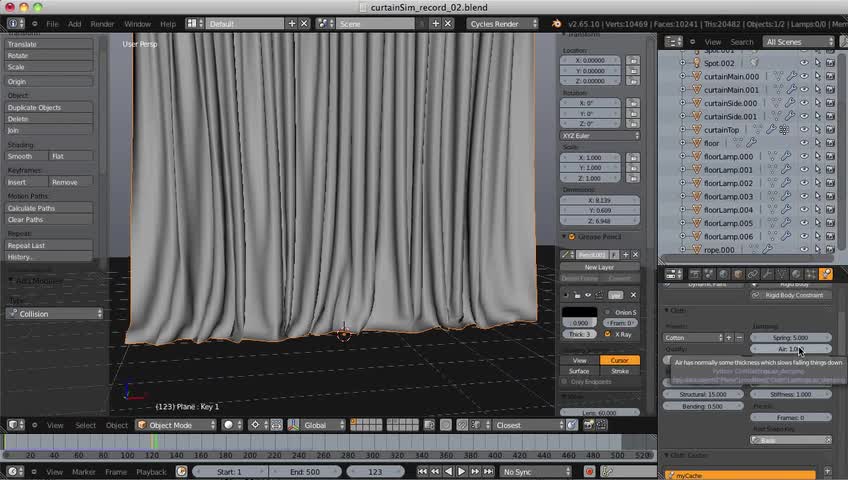Add a new screen layout

click(292, 24)
